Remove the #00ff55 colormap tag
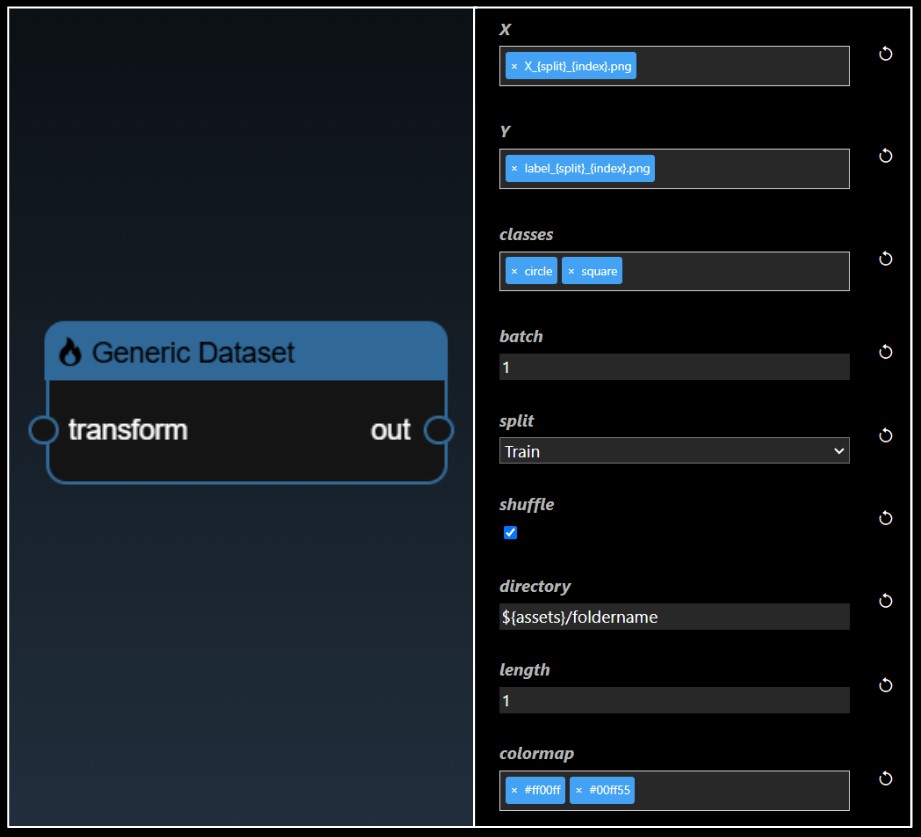Image resolution: width=921 pixels, height=837 pixels. click(x=579, y=790)
